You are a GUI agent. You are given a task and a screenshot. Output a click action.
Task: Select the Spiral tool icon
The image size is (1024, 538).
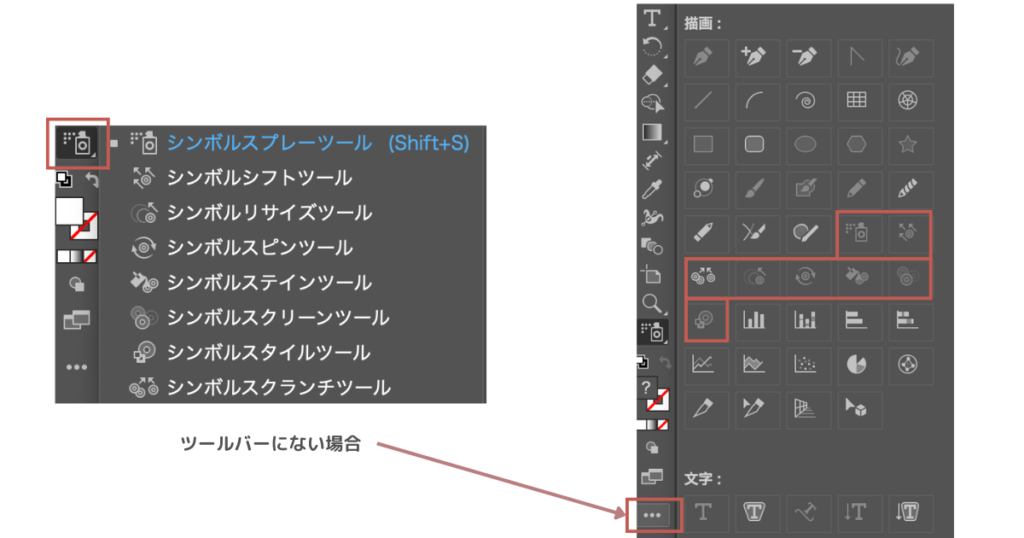805,100
